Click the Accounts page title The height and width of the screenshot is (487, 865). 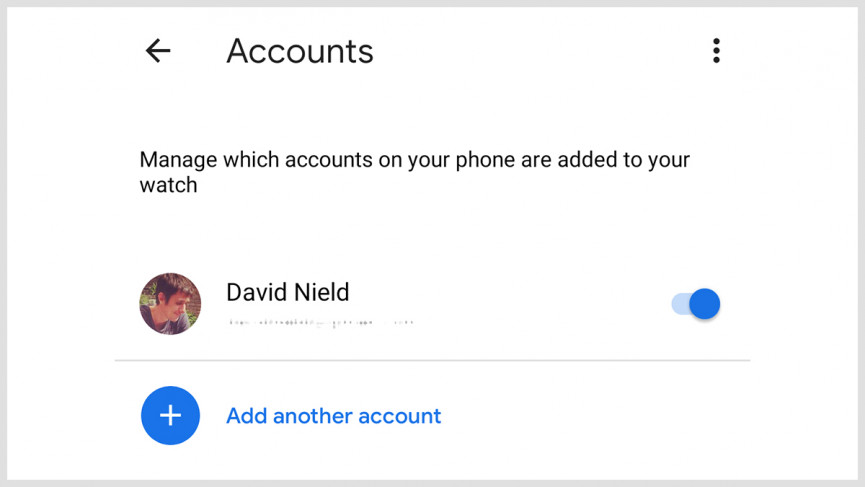(x=300, y=51)
